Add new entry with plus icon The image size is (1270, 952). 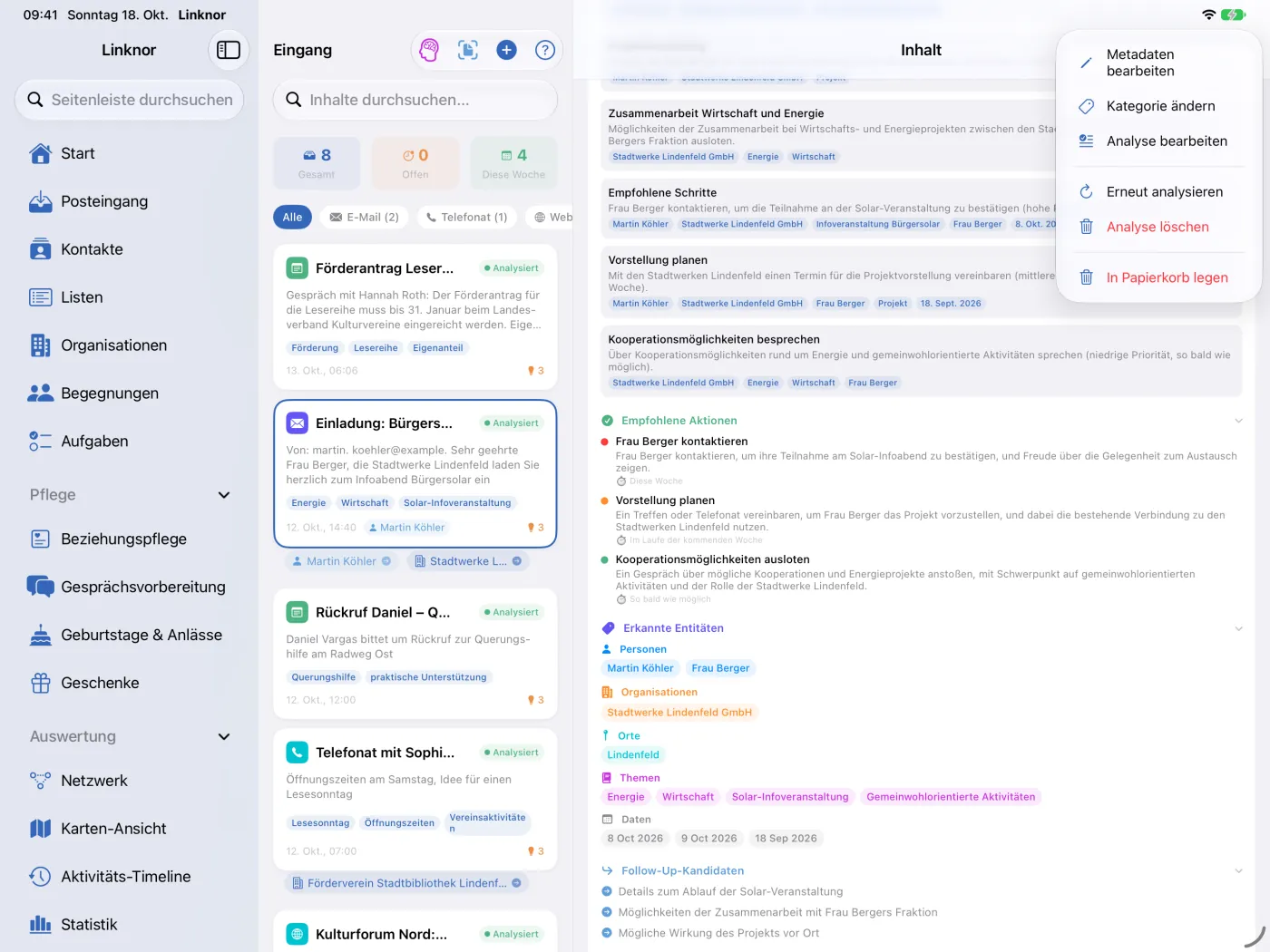coord(507,50)
